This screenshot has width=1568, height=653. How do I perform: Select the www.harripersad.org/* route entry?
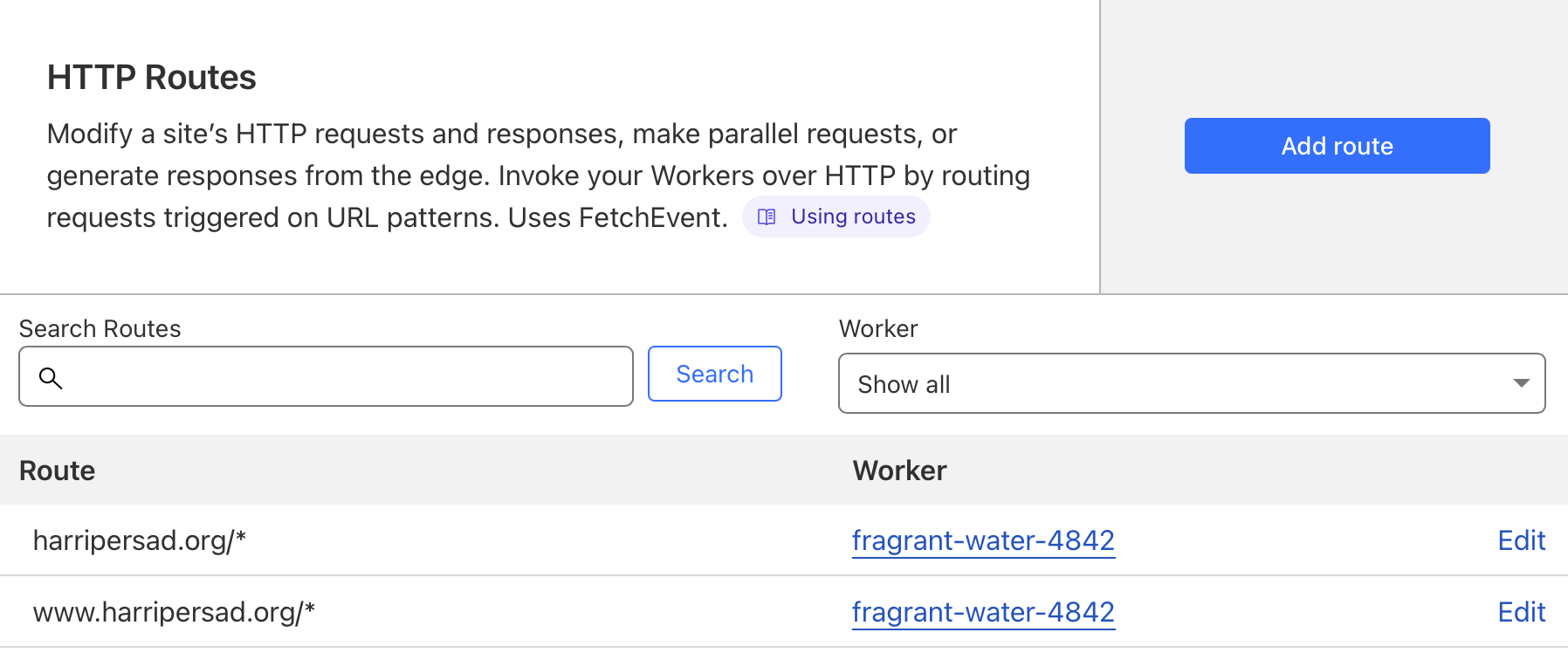pos(174,612)
